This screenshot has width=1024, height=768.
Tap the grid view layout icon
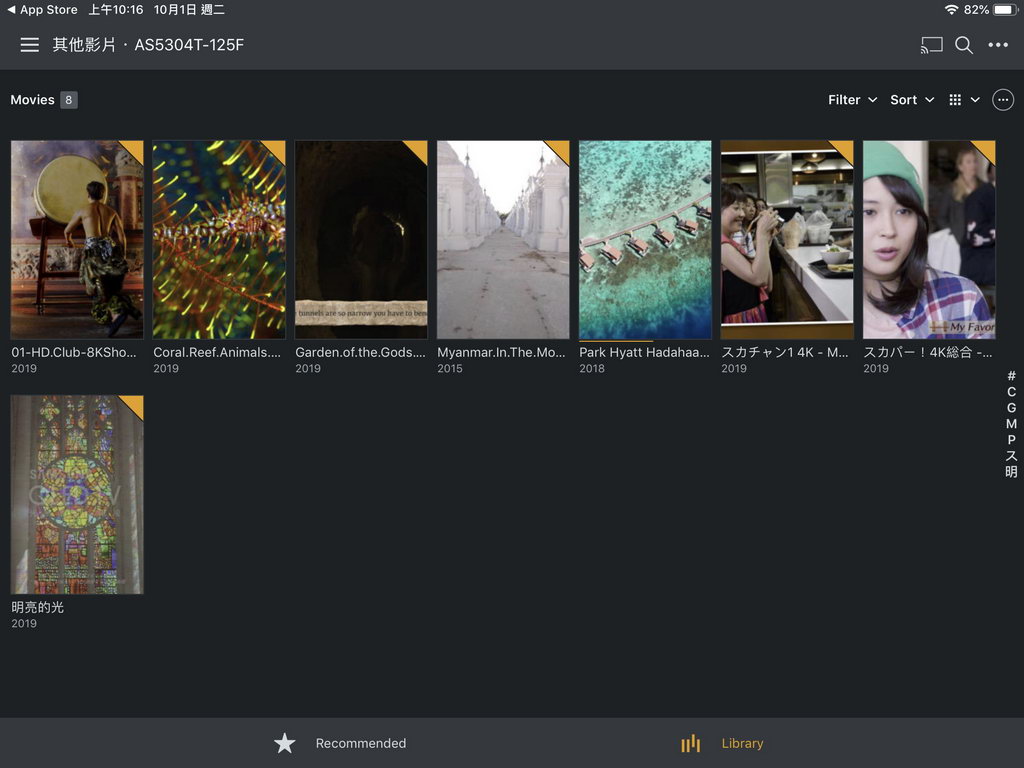click(x=955, y=100)
